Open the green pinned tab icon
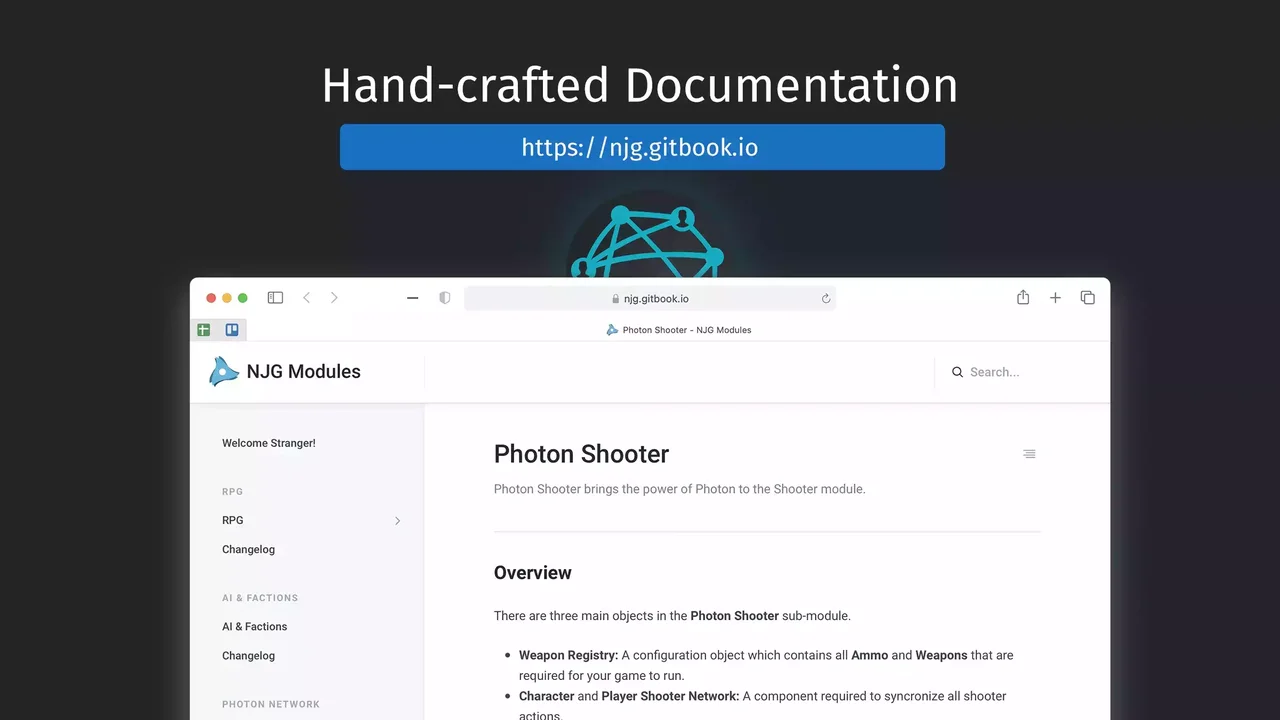1280x720 pixels. tap(204, 330)
